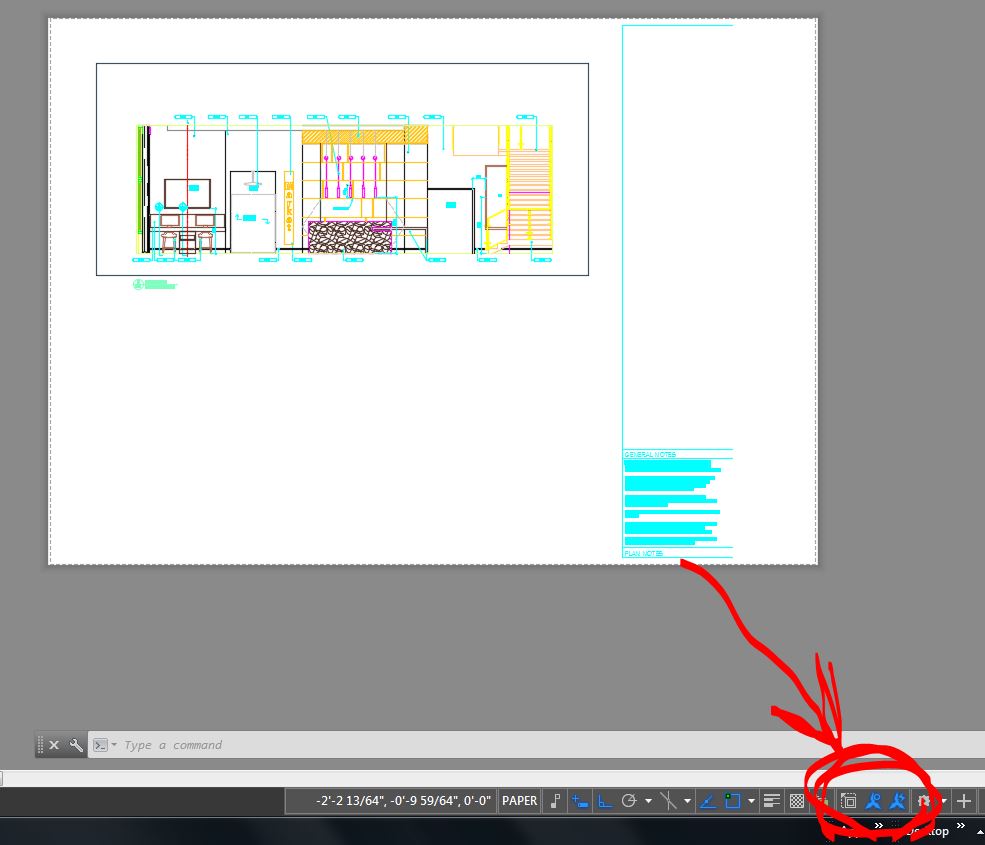Toggle Object Snap Tracking icon

707,800
